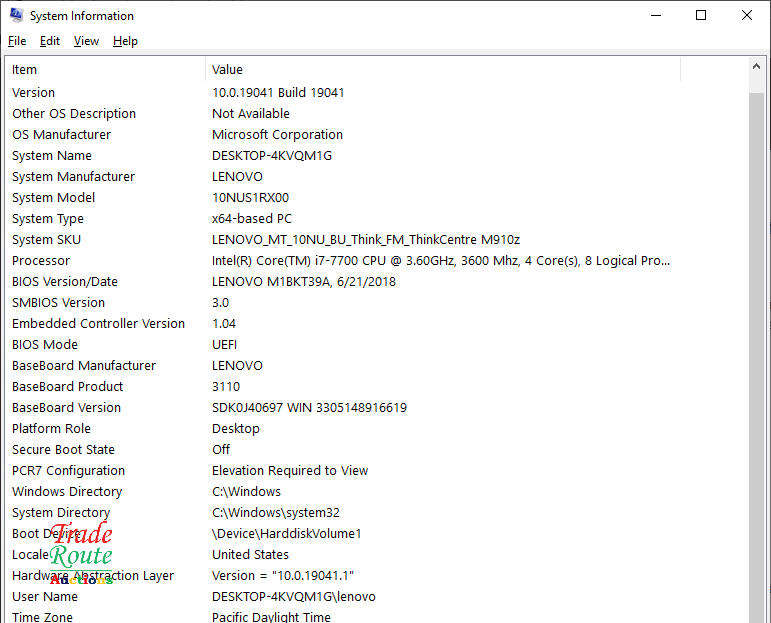Select the C:\Windows value

click(246, 492)
